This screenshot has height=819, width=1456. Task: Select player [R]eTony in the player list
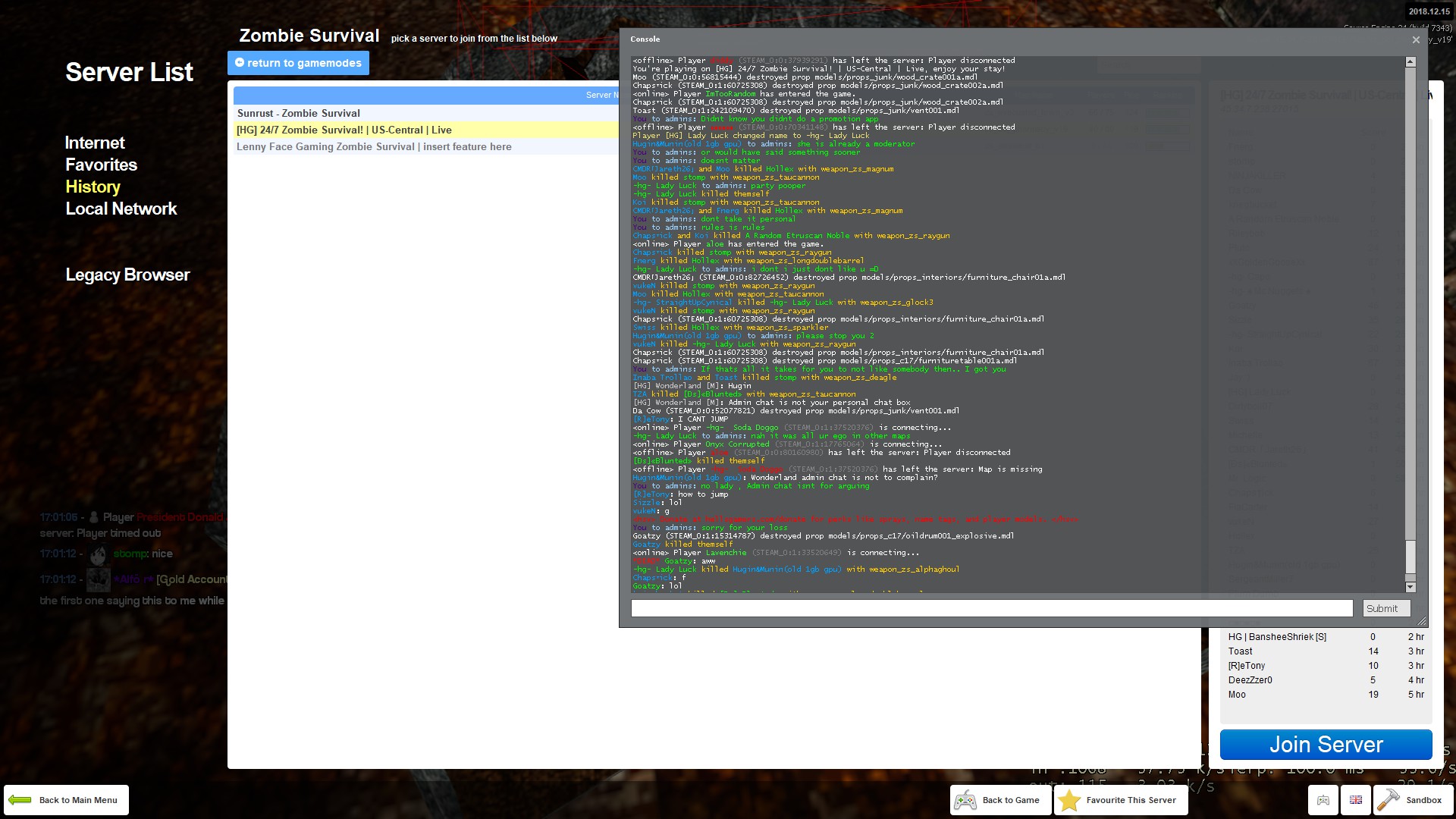coord(1326,666)
